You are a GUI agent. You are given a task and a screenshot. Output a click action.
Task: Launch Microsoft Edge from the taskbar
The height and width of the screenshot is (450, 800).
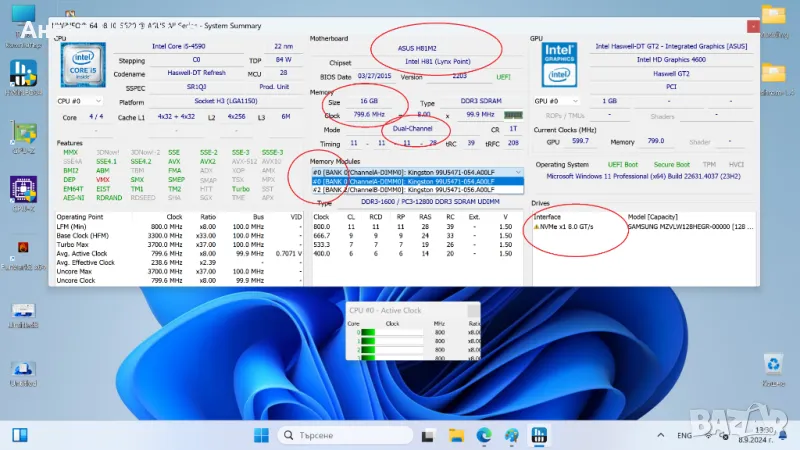click(485, 435)
